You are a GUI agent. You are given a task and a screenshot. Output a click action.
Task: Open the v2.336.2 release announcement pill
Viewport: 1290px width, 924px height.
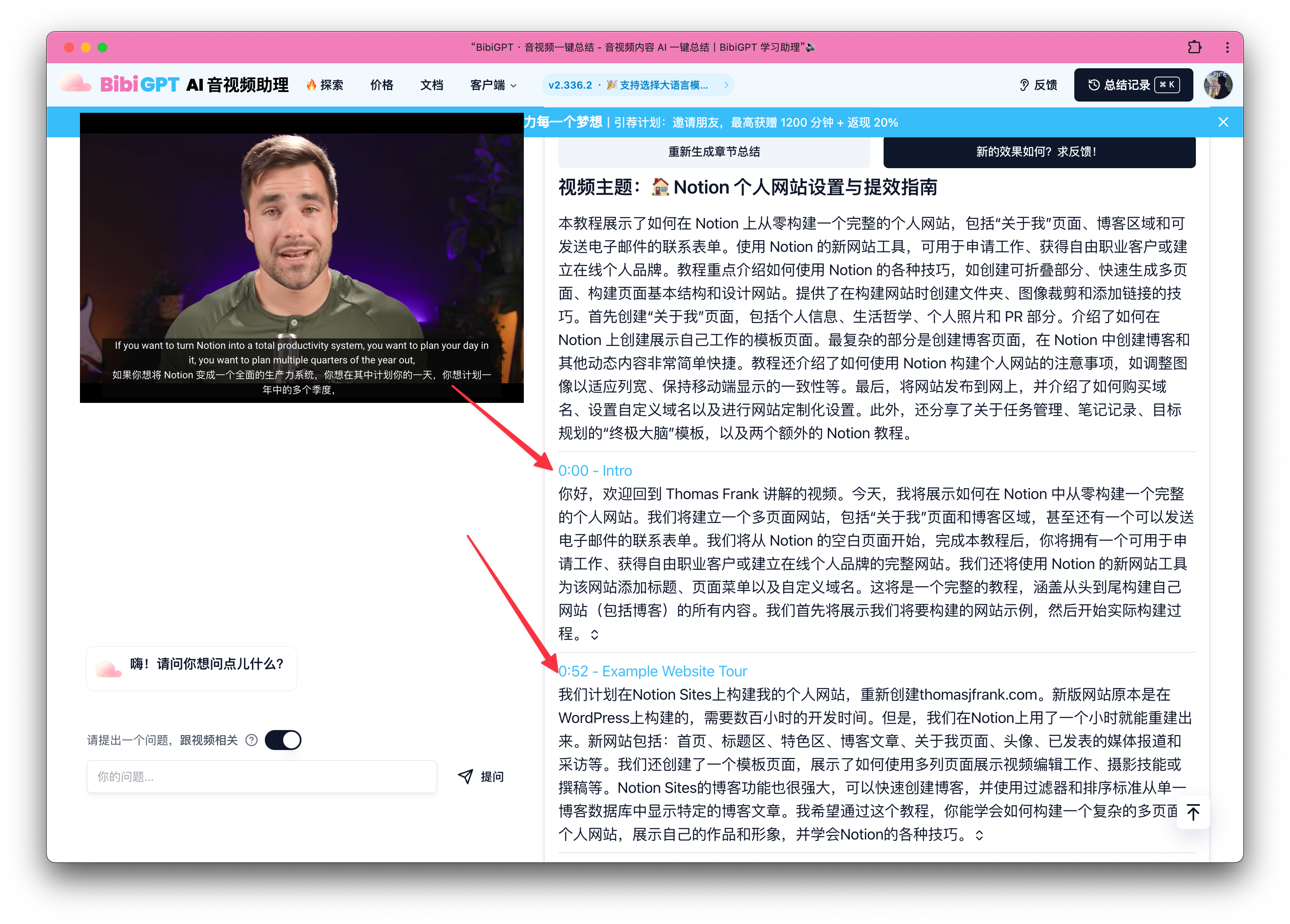coord(638,85)
